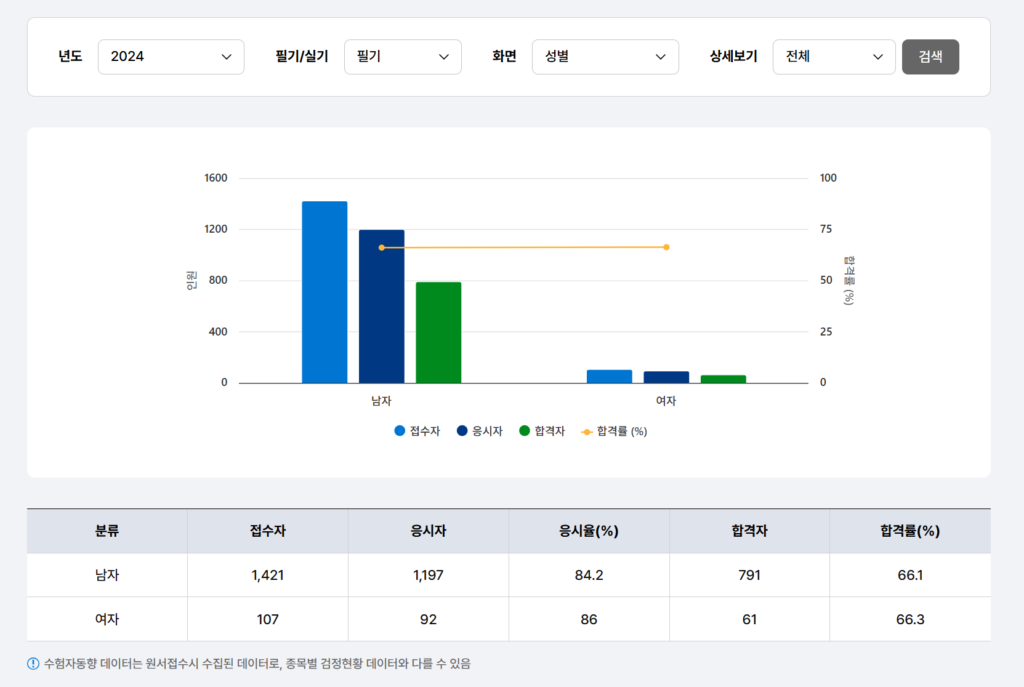Click the 남자 x-axis label

381,401
